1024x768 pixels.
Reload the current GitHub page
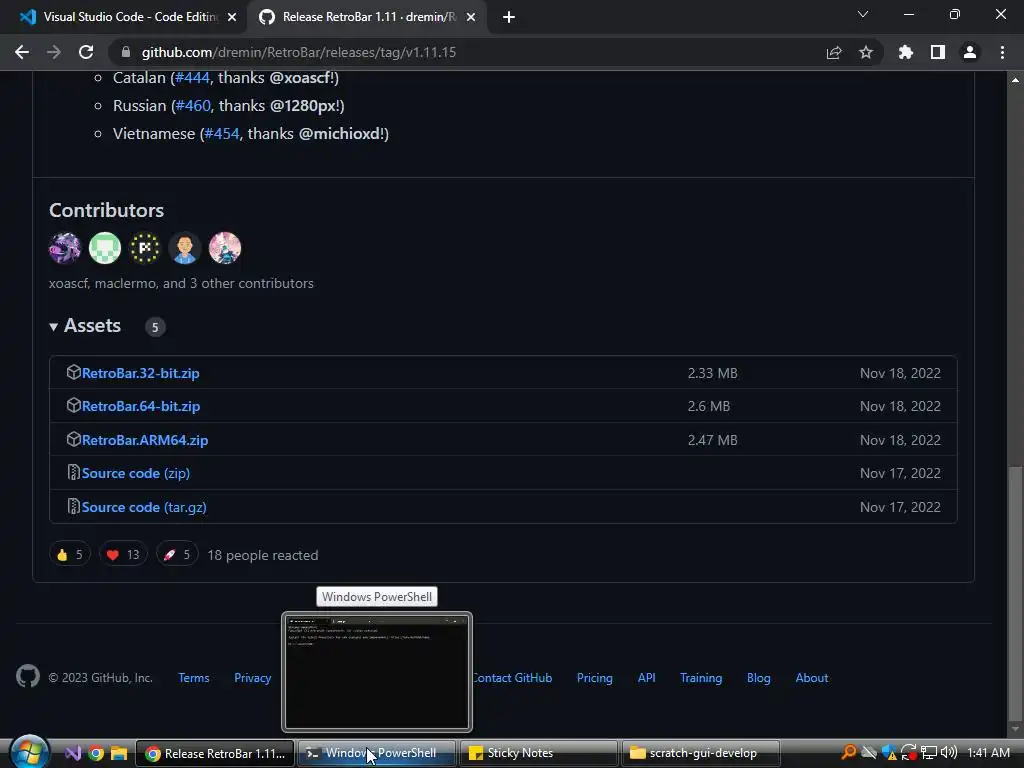86,52
